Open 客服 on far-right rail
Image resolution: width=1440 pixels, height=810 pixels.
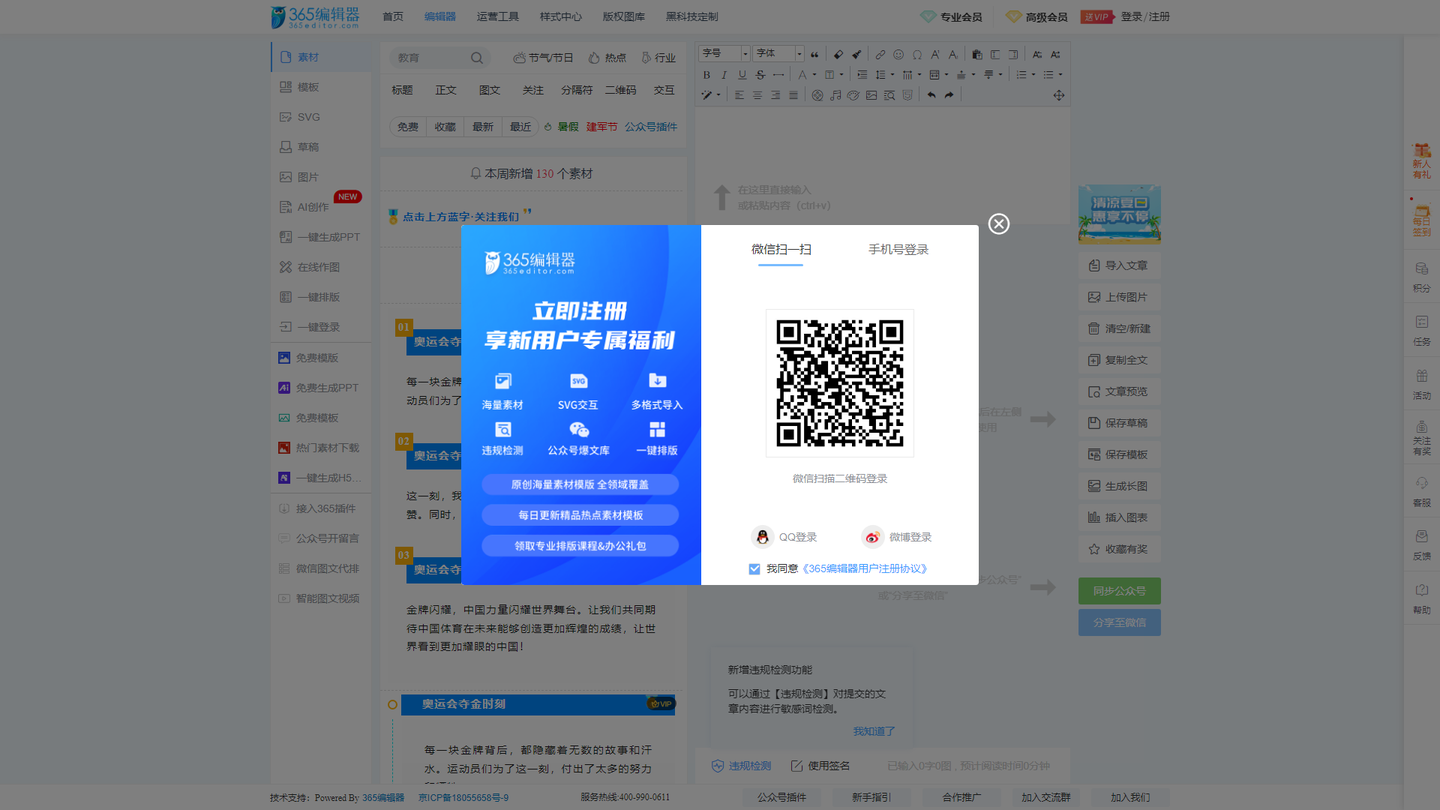[1421, 491]
